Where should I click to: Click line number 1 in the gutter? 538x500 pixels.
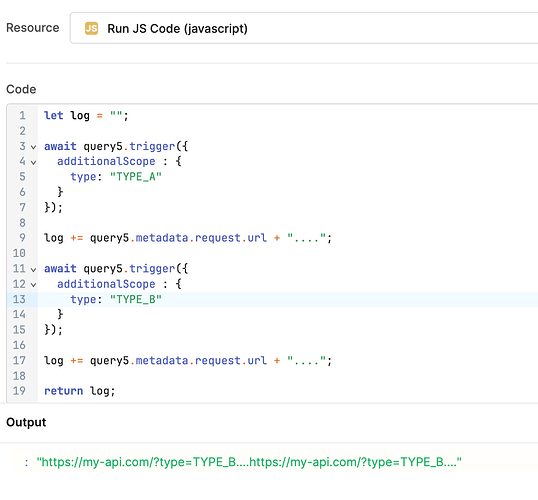[22, 116]
